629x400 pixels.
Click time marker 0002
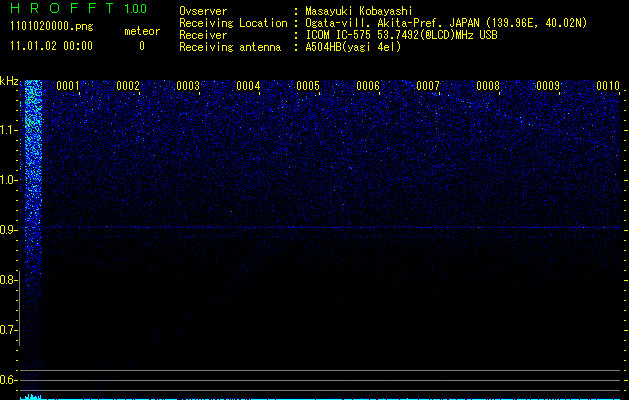click(128, 86)
